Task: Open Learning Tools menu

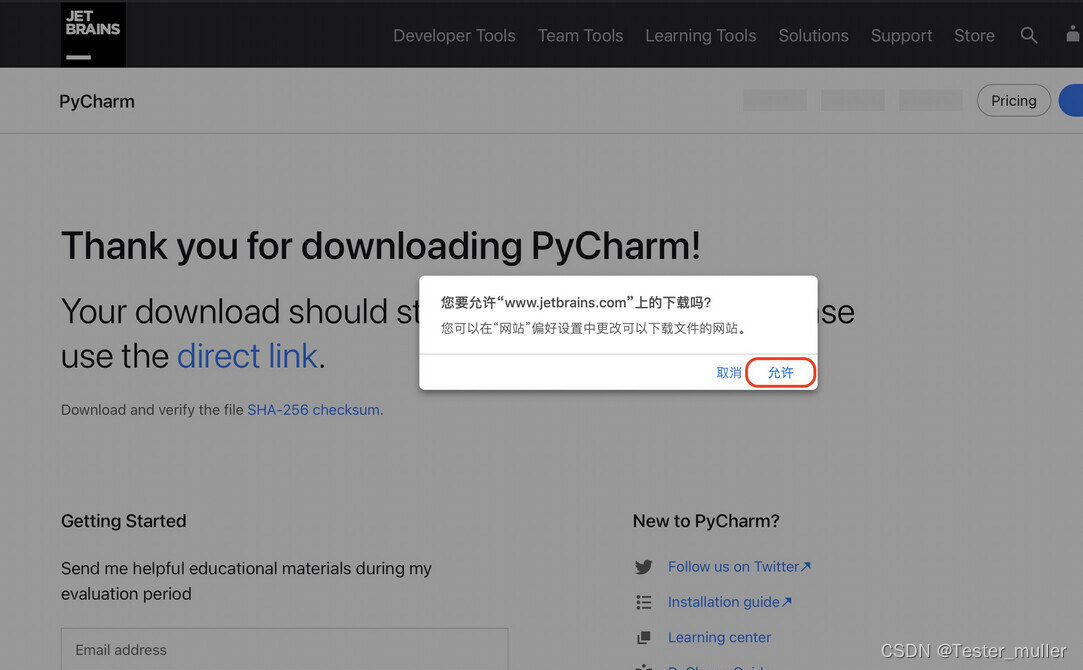Action: click(x=700, y=35)
